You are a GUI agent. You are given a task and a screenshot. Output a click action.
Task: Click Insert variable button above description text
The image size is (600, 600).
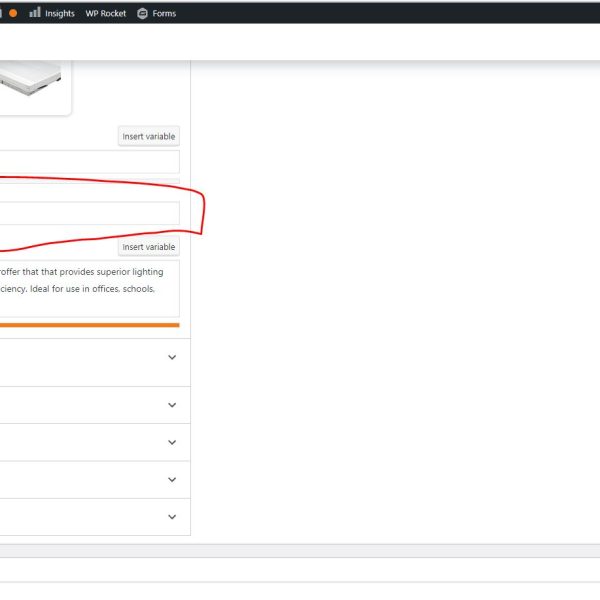(148, 247)
